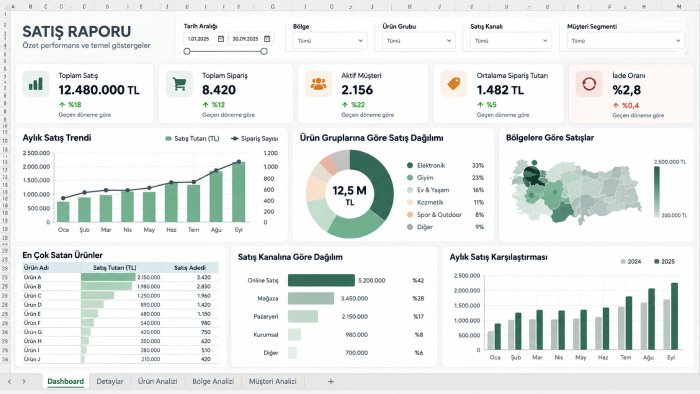This screenshot has height=394, width=700.
Task: Open the Bölge Analizi sheet tab
Action: pyautogui.click(x=213, y=382)
